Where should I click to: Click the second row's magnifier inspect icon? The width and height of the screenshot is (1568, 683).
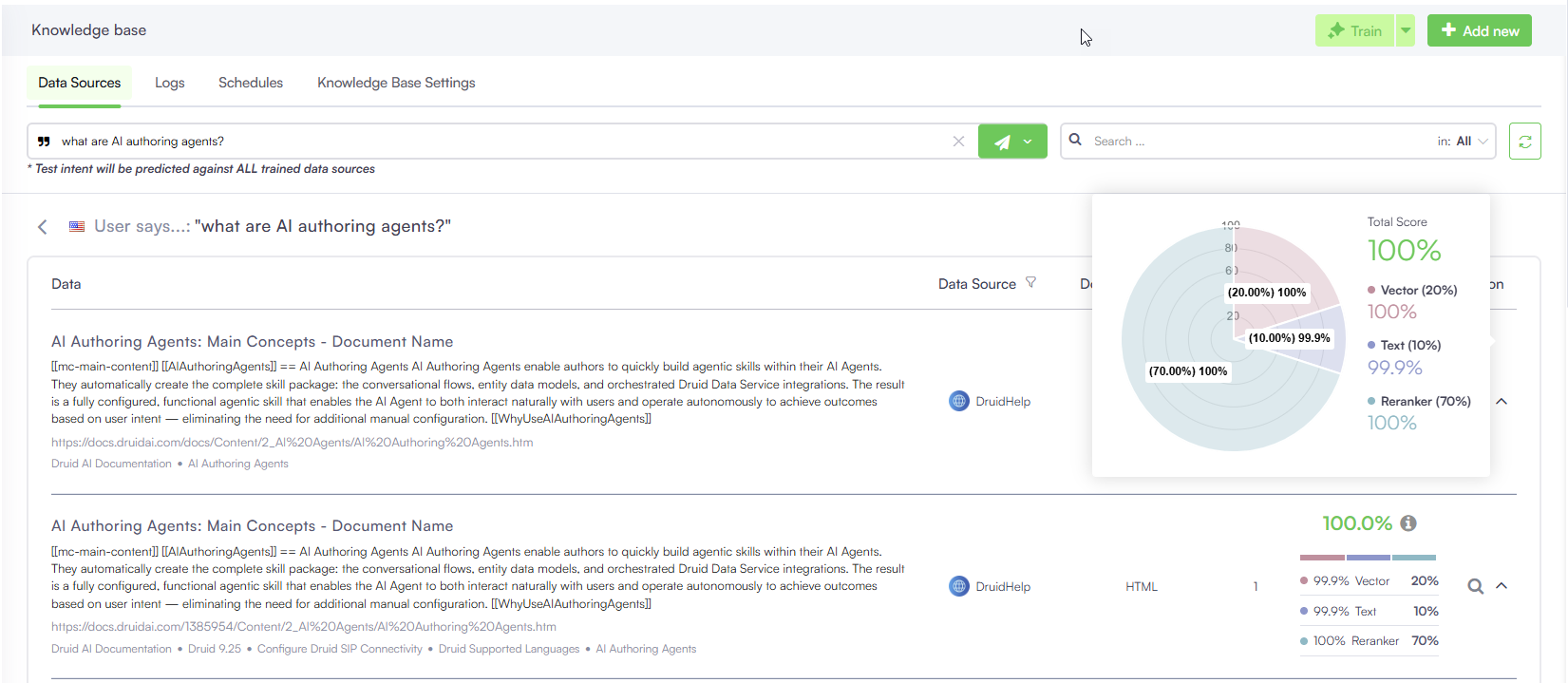(1475, 586)
